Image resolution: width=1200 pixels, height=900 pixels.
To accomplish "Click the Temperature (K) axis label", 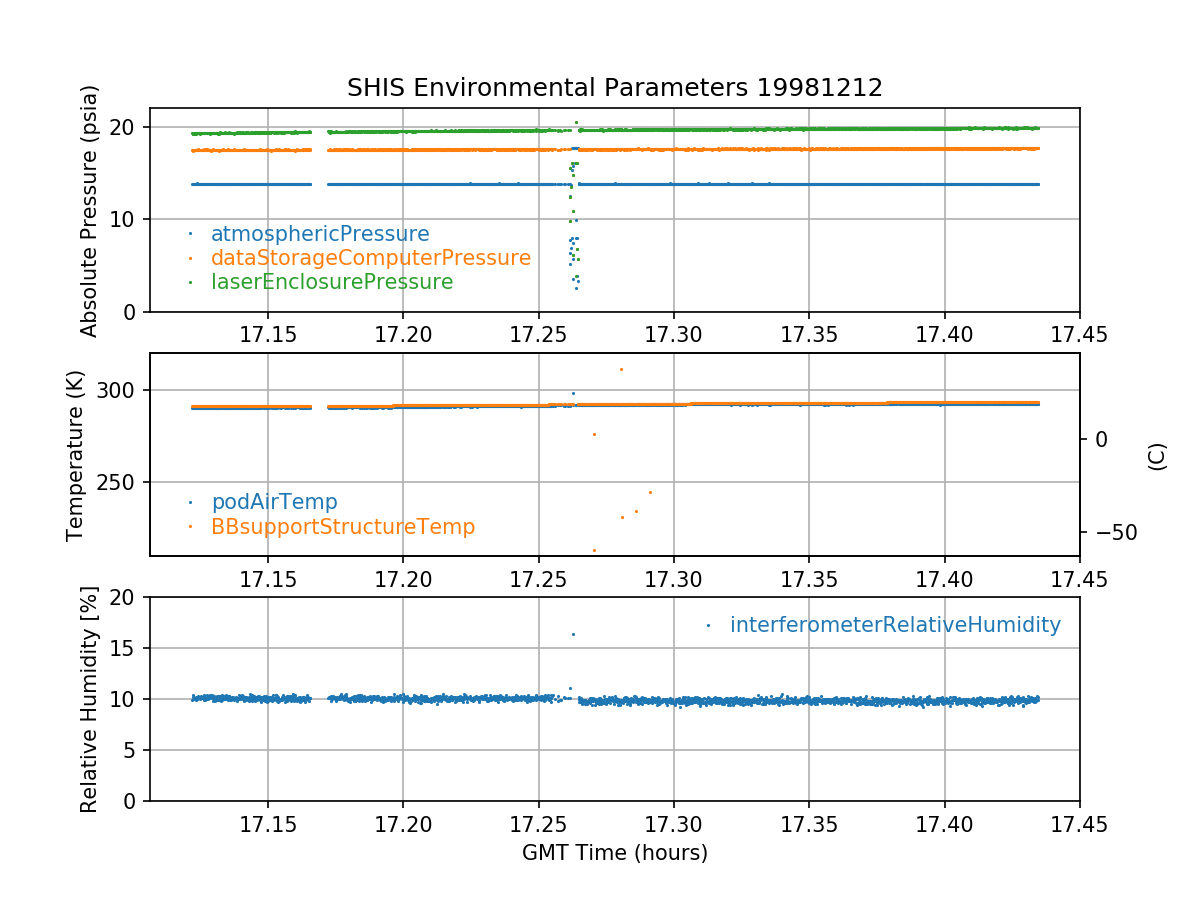I will pos(76,455).
